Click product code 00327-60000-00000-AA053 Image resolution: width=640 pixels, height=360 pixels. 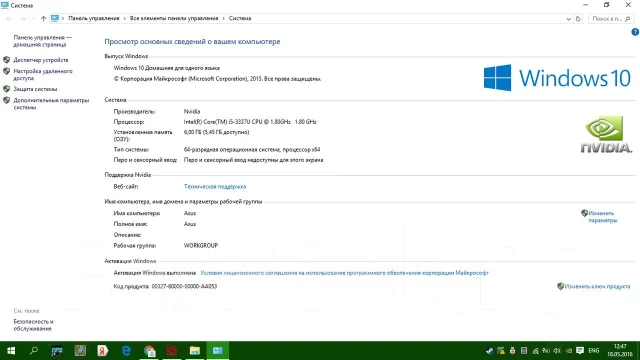point(184,287)
